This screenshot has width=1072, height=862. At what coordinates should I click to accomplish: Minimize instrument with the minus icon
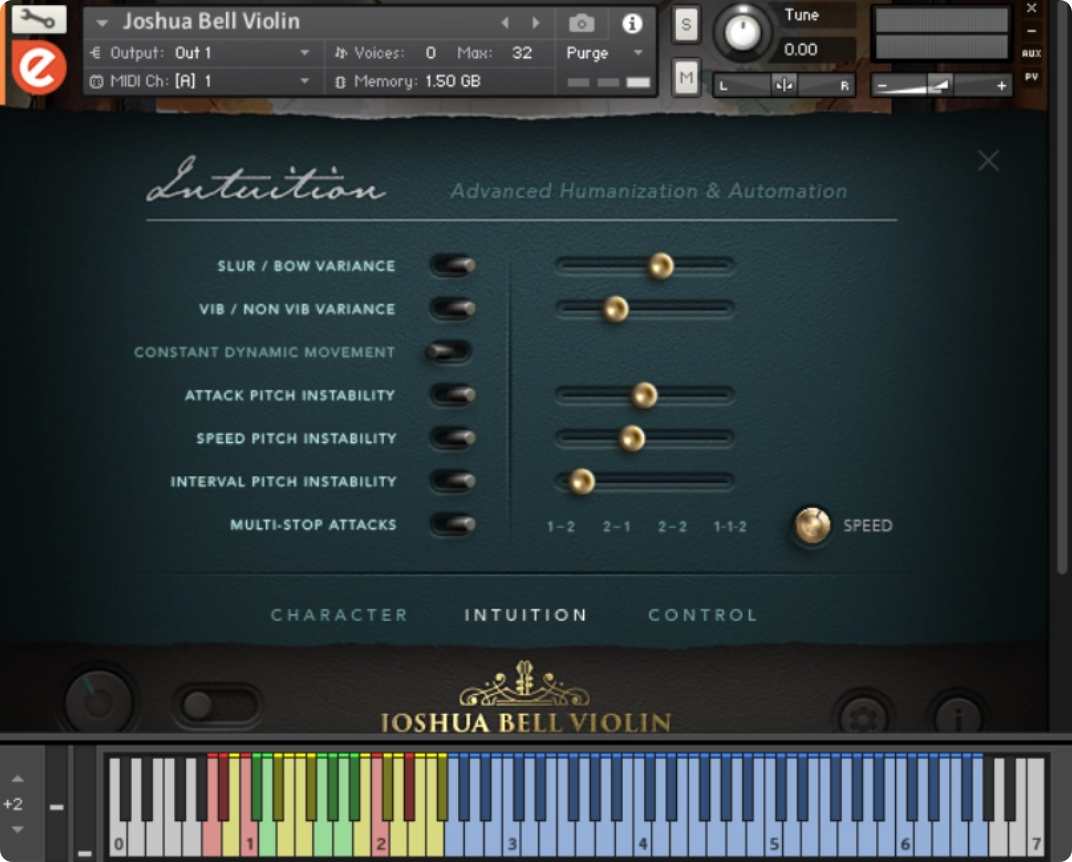pos(1032,31)
